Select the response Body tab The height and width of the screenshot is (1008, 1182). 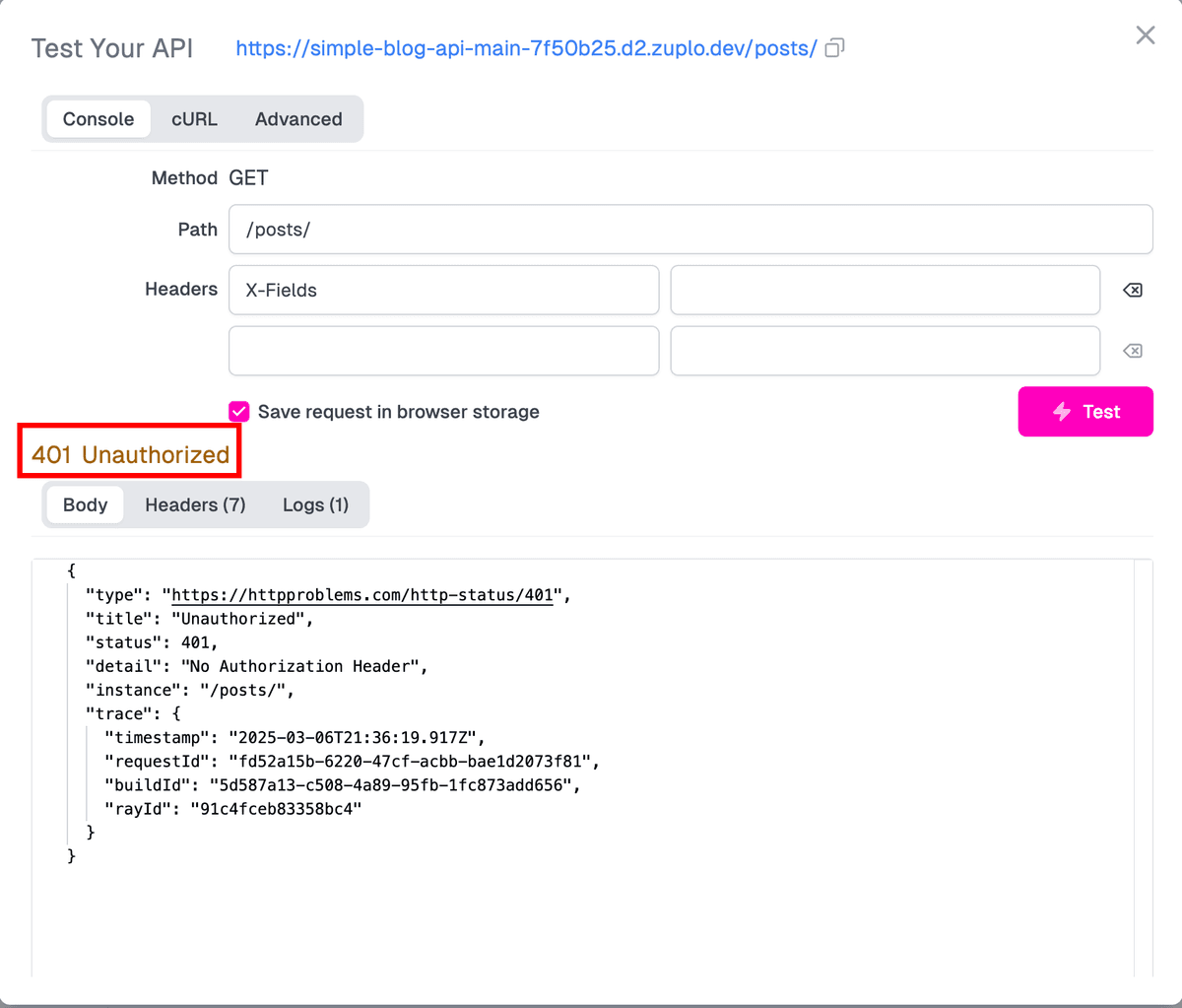tap(85, 504)
